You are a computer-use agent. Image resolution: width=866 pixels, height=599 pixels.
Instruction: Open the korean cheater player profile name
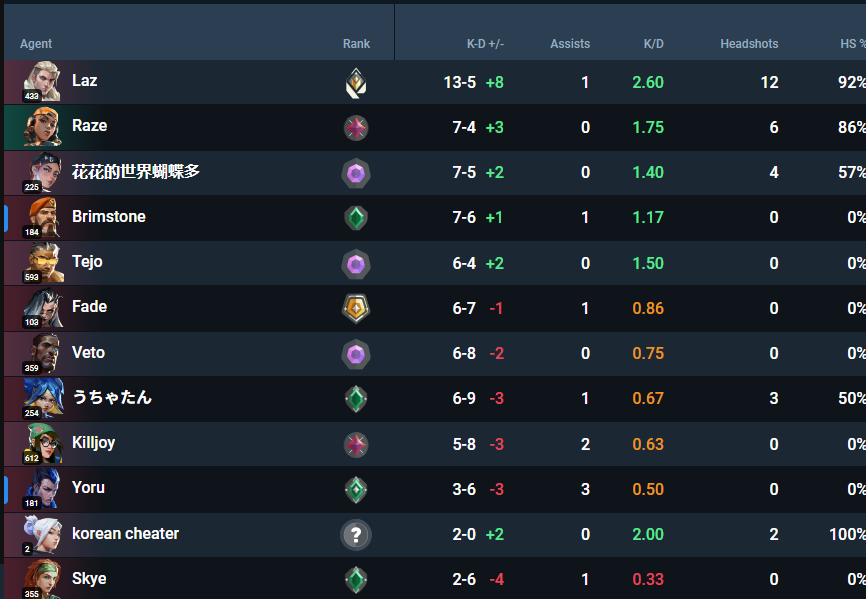tap(125, 534)
